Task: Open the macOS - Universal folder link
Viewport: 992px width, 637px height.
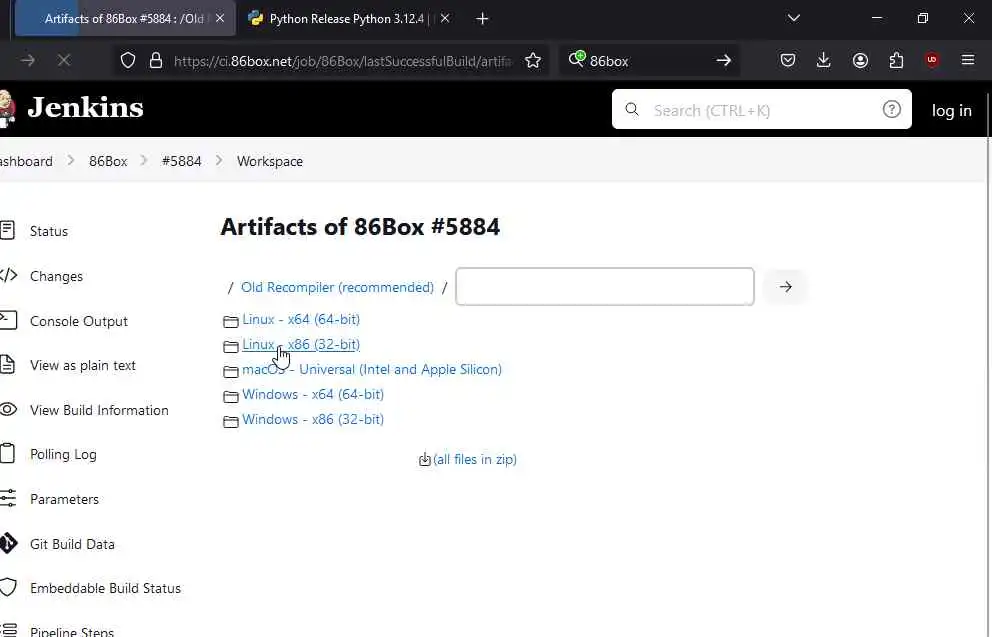Action: pos(371,369)
